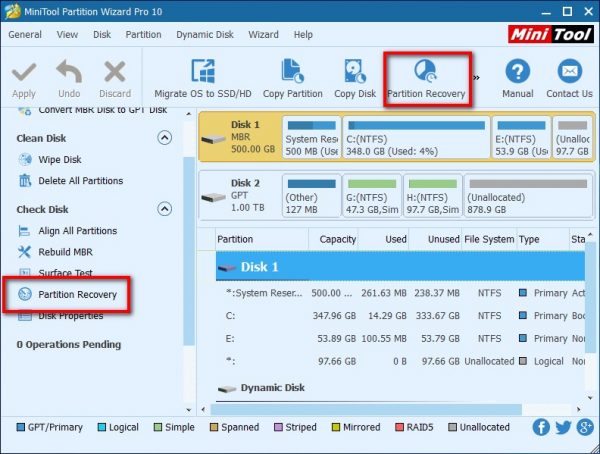Run Surface Test from the sidebar
The width and height of the screenshot is (600, 454).
tap(55, 273)
